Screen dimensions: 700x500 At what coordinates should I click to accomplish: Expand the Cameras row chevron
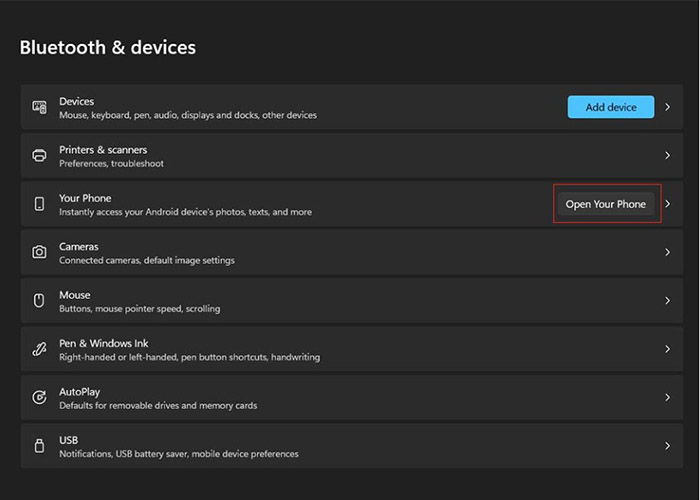click(667, 252)
